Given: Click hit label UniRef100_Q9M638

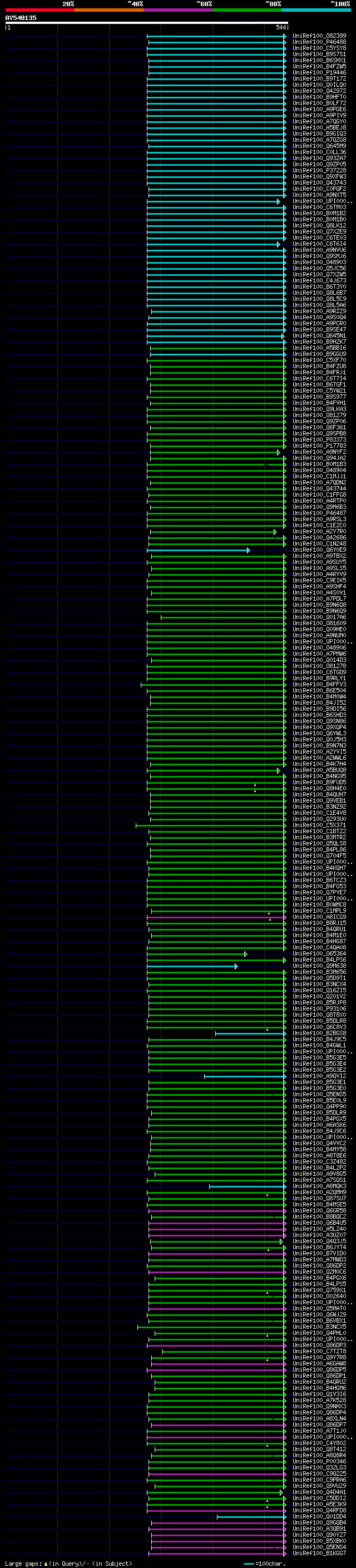Looking at the screenshot, I should [319, 966].
